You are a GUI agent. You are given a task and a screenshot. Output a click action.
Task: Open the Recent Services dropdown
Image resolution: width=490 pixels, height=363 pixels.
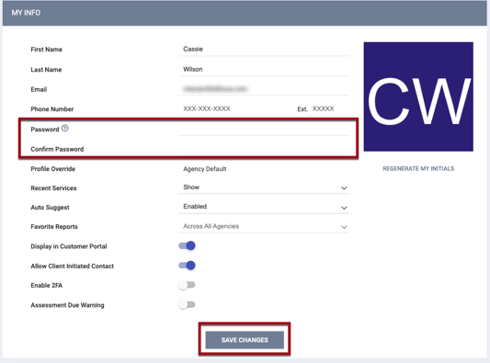point(264,188)
